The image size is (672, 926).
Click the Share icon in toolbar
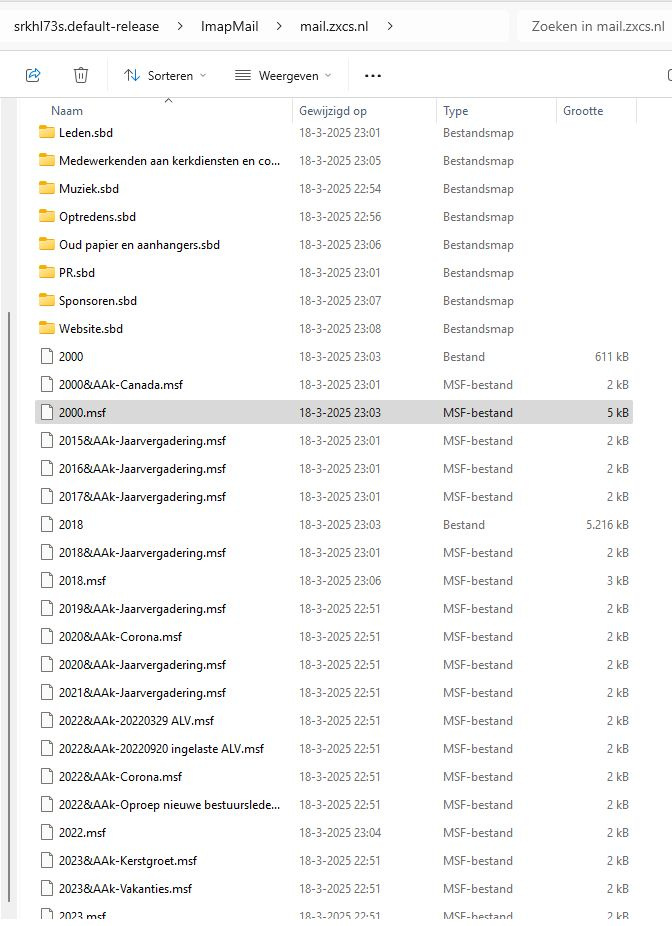[33, 75]
